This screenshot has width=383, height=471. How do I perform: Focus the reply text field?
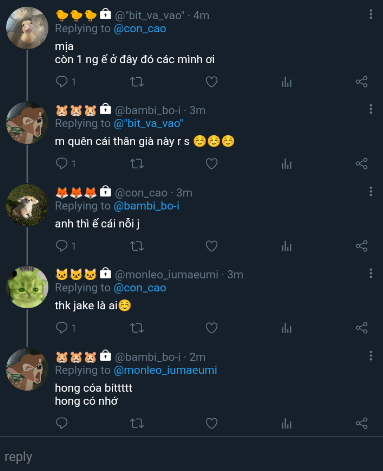tap(191, 457)
